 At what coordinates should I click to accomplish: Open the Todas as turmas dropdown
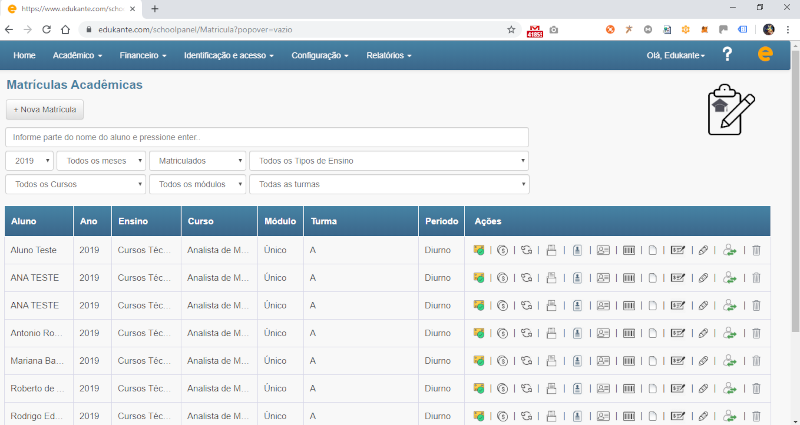coord(389,184)
